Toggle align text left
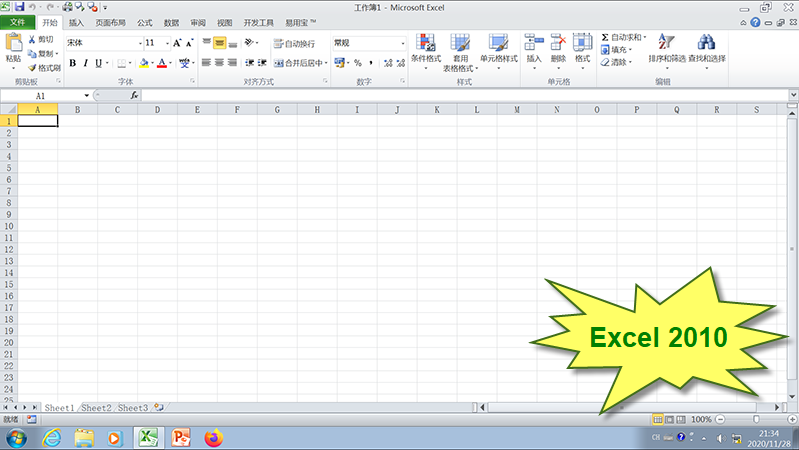Screen dimensions: 799x450 tap(206, 63)
